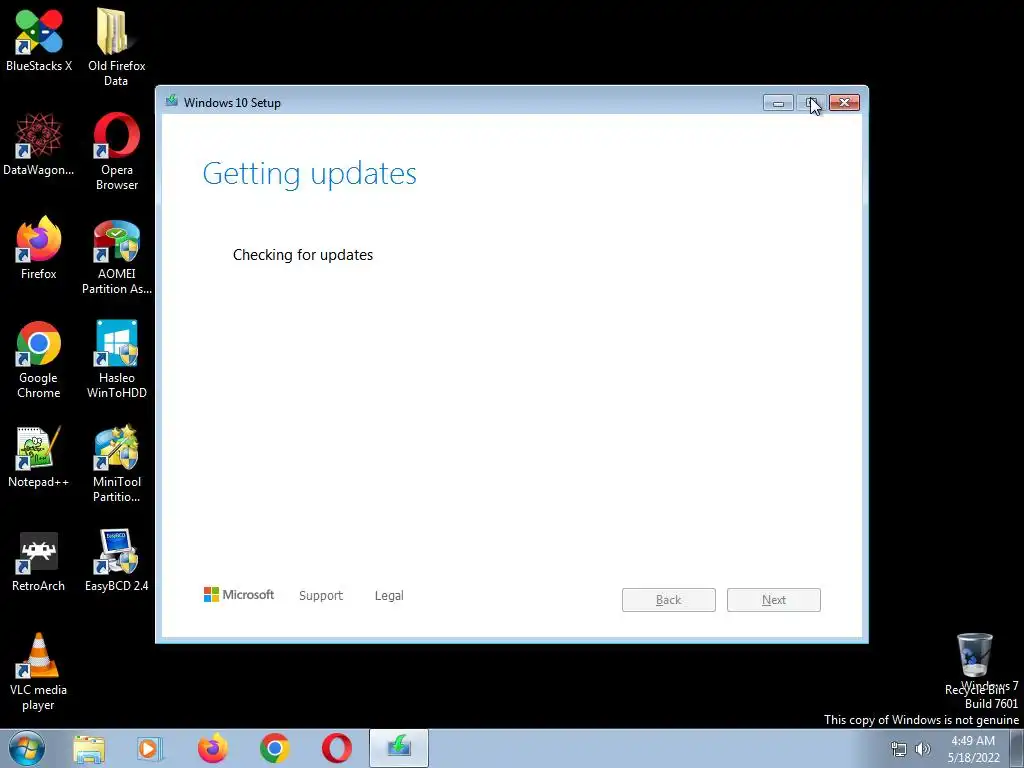This screenshot has width=1024, height=768.
Task: Launch Opera Browser from the desktop
Action: pyautogui.click(x=116, y=152)
